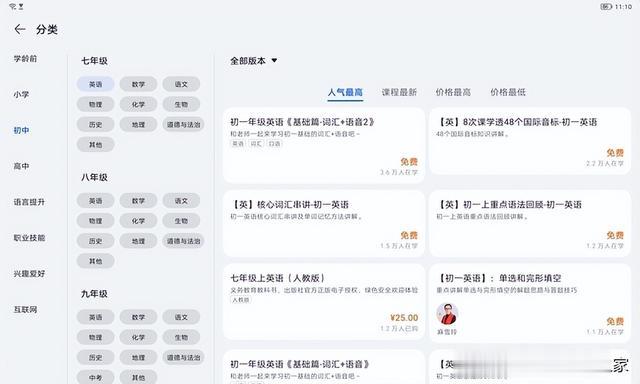
Task: Open course 初一年级英语《基础篇-词汇+语音》
Action: tap(324, 367)
